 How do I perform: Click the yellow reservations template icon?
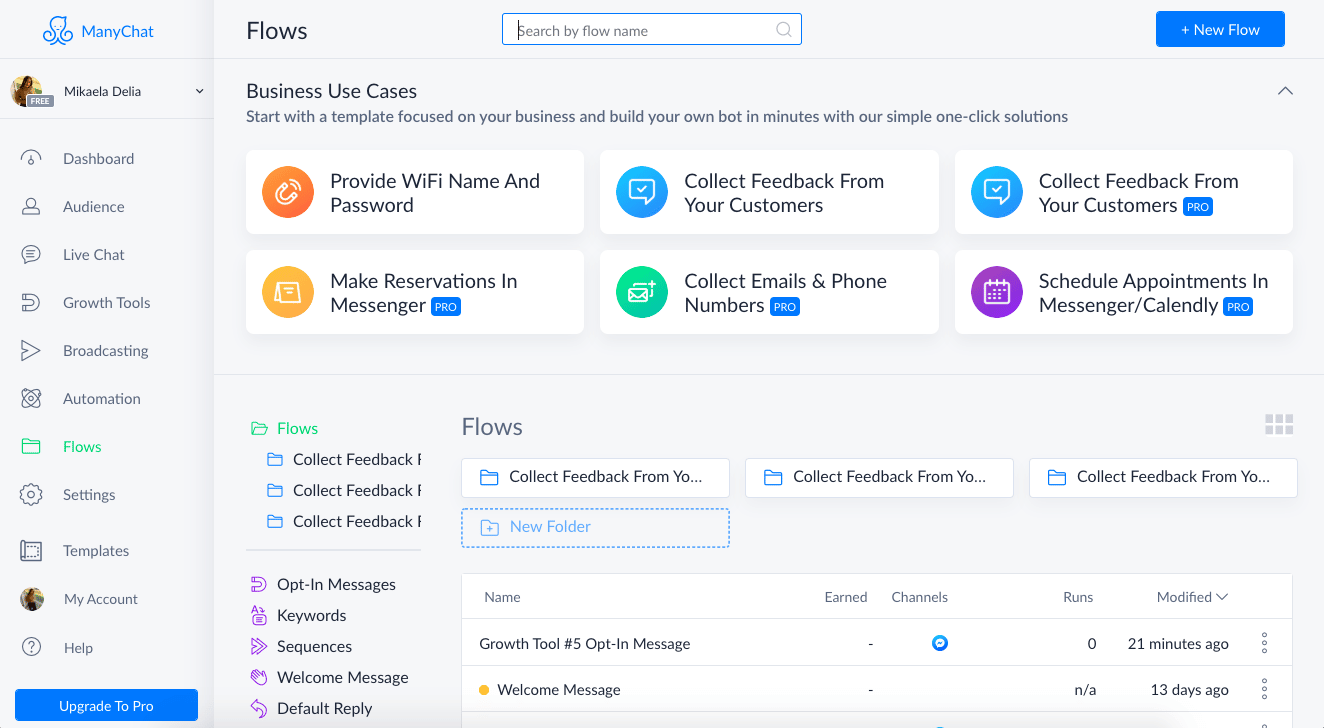coord(288,292)
